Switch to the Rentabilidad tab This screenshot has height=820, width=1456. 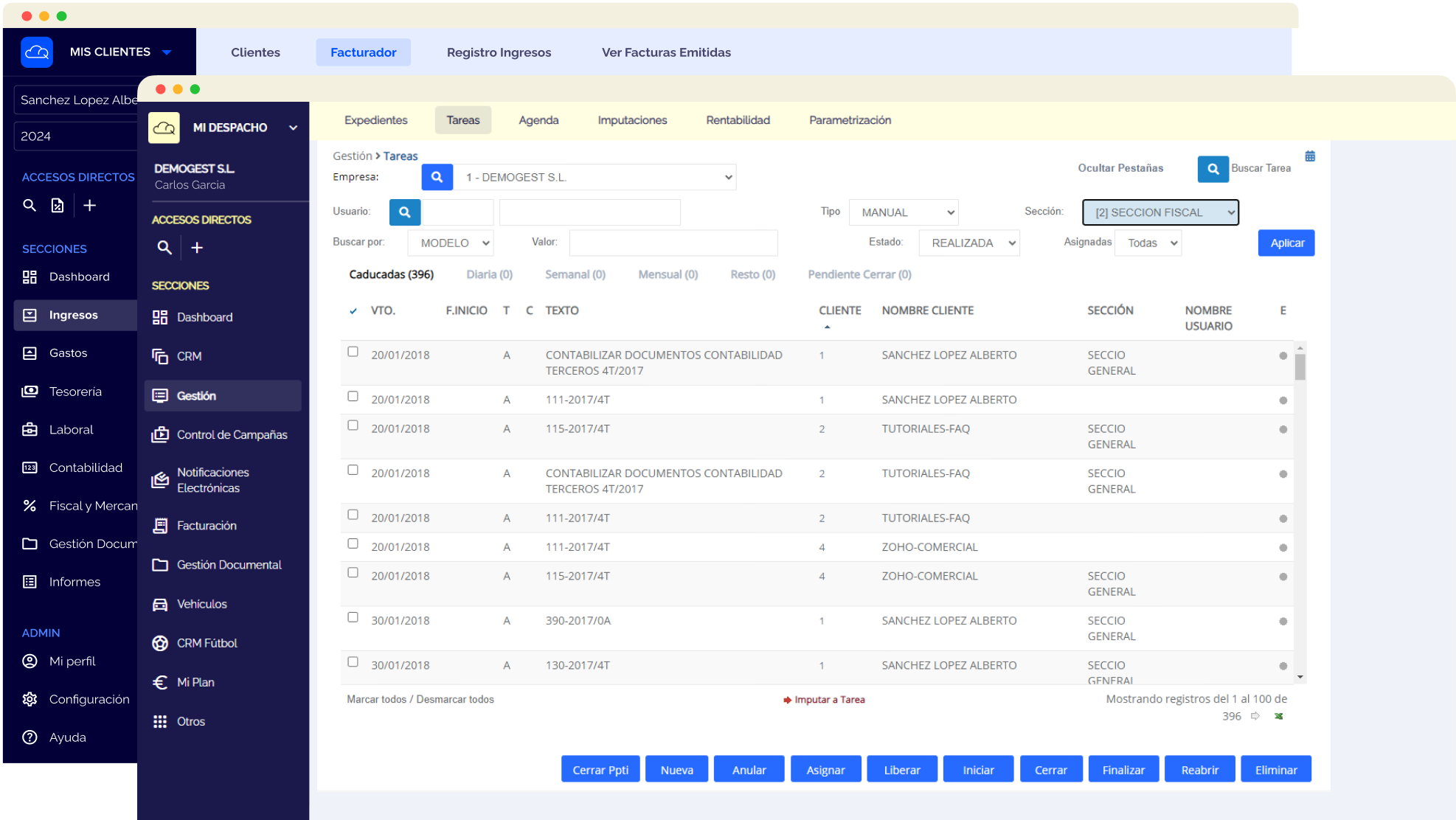[738, 120]
